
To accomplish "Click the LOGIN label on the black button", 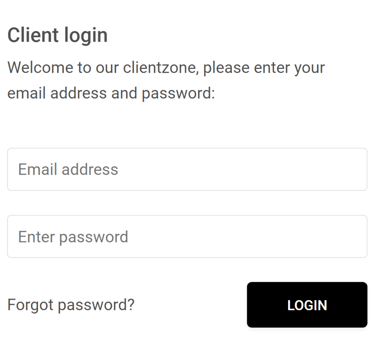I will [307, 305].
